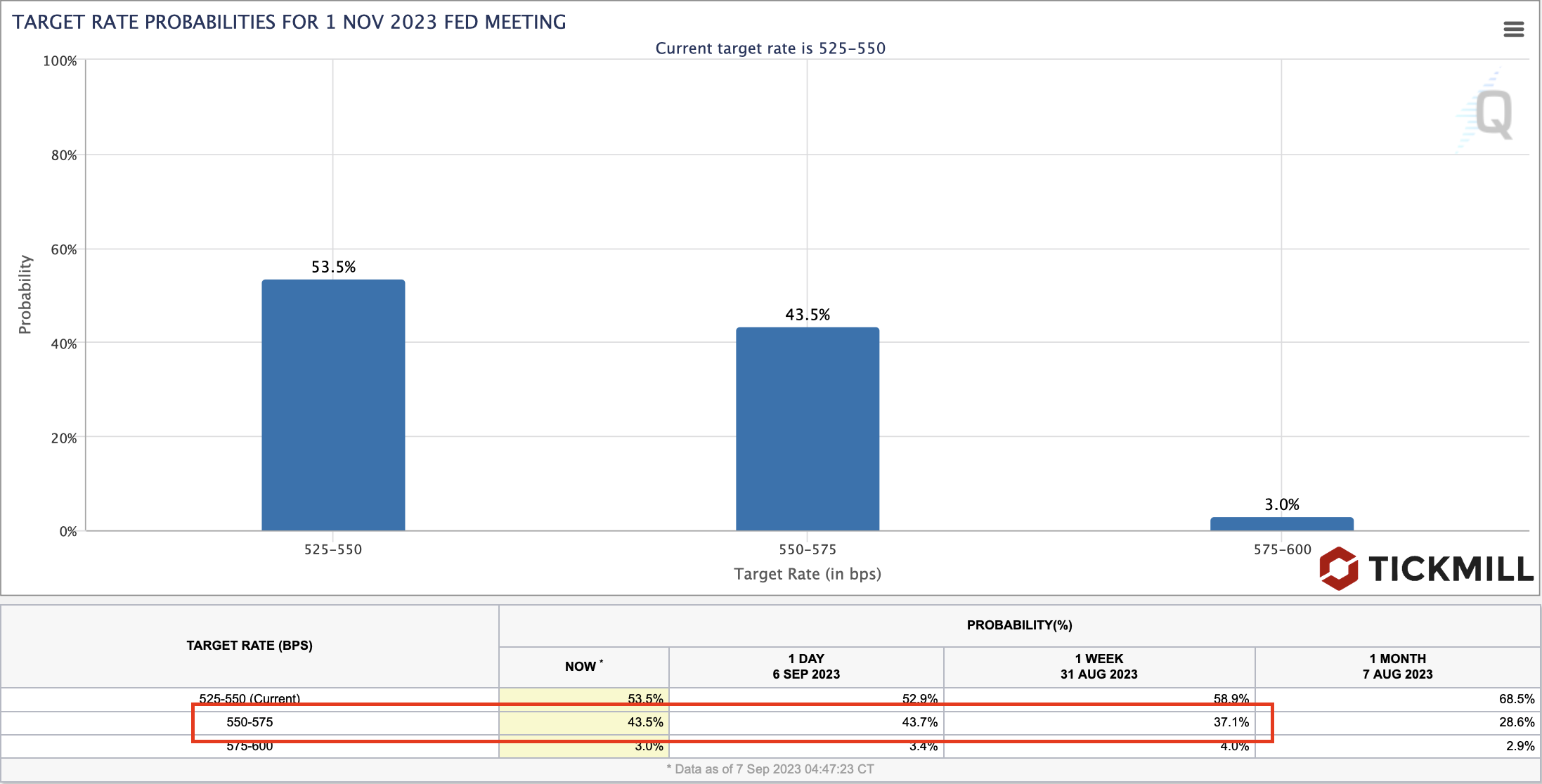
Task: Open the chart hamburger context menu
Action: (x=1513, y=29)
